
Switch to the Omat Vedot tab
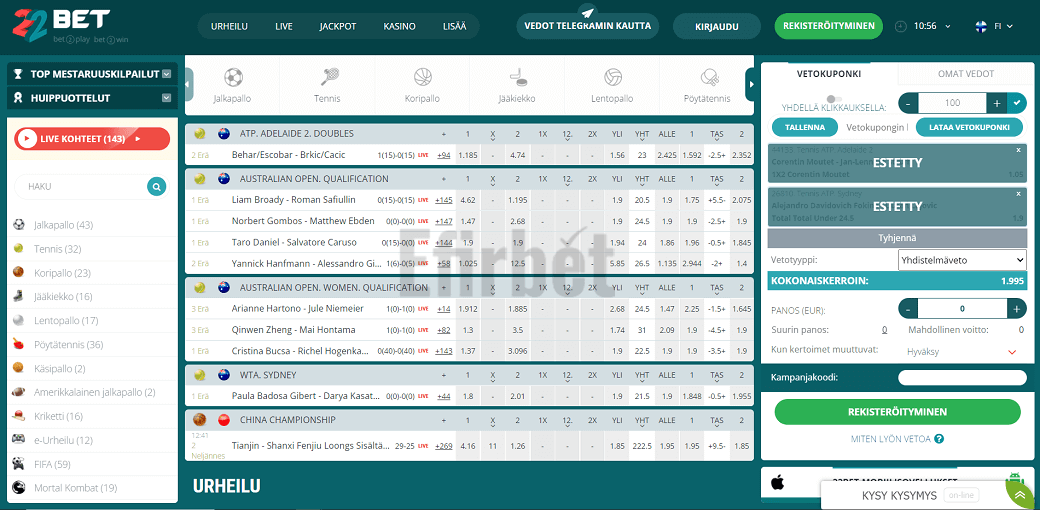(966, 74)
